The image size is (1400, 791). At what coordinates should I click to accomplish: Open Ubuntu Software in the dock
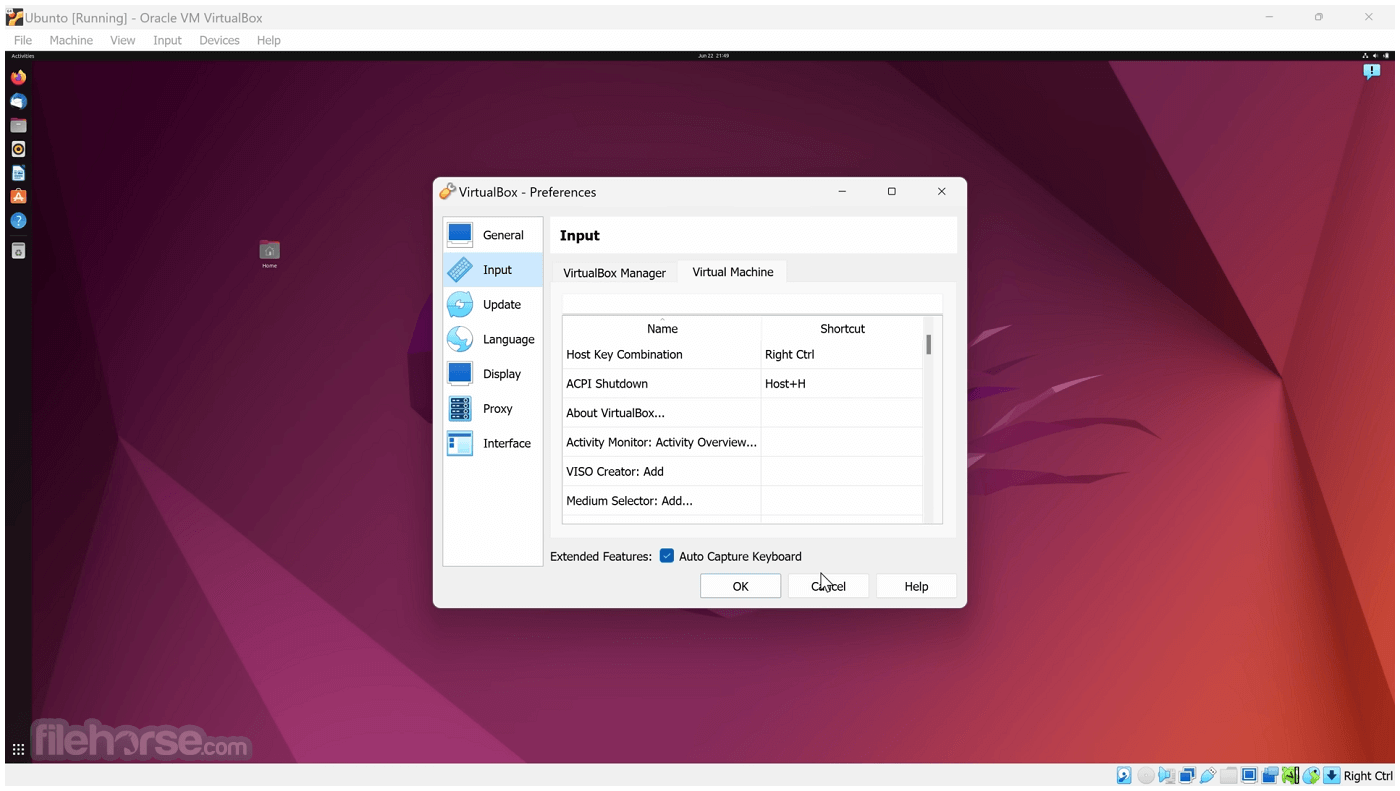pyautogui.click(x=18, y=197)
